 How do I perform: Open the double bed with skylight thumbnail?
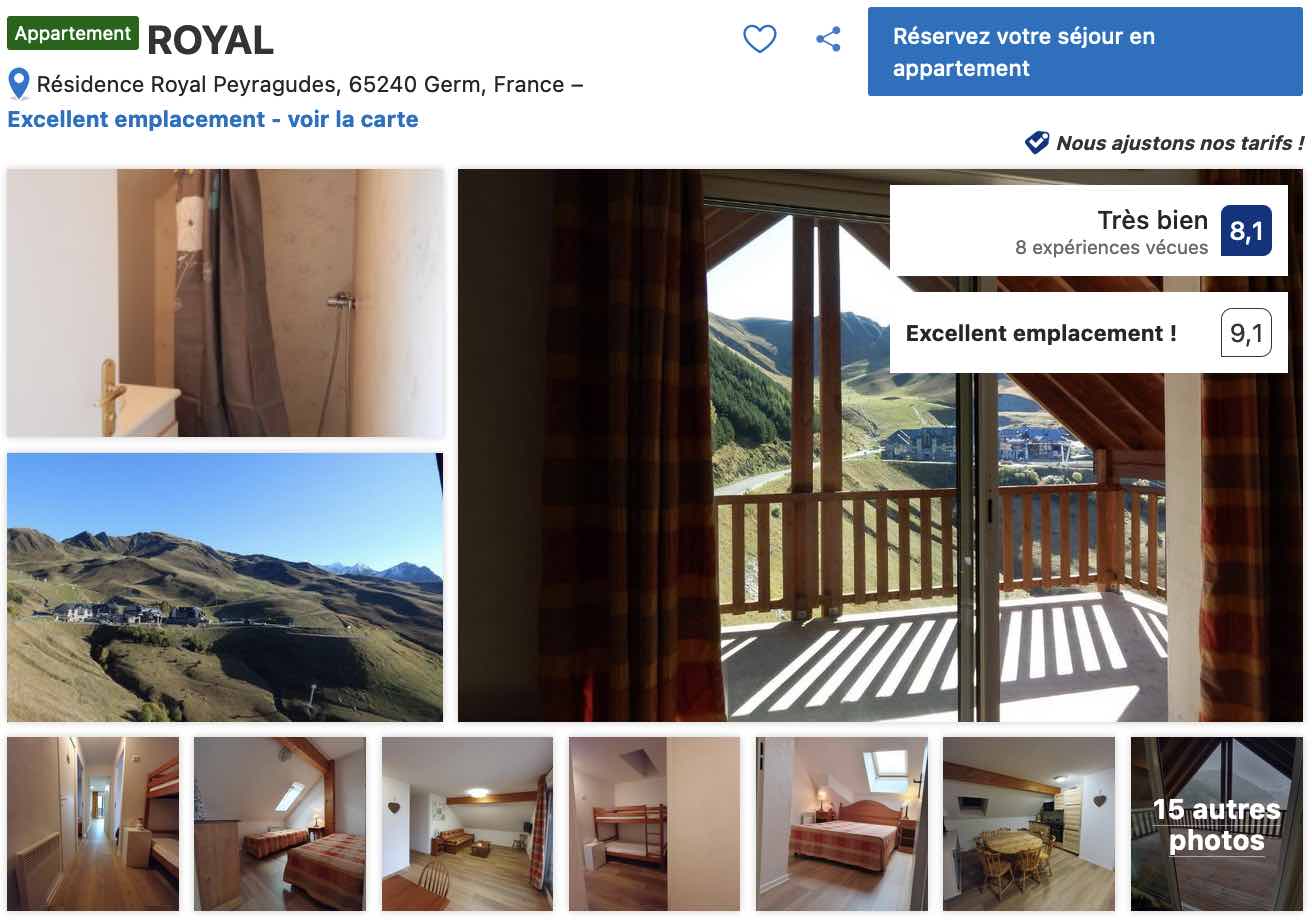pyautogui.click(x=842, y=824)
